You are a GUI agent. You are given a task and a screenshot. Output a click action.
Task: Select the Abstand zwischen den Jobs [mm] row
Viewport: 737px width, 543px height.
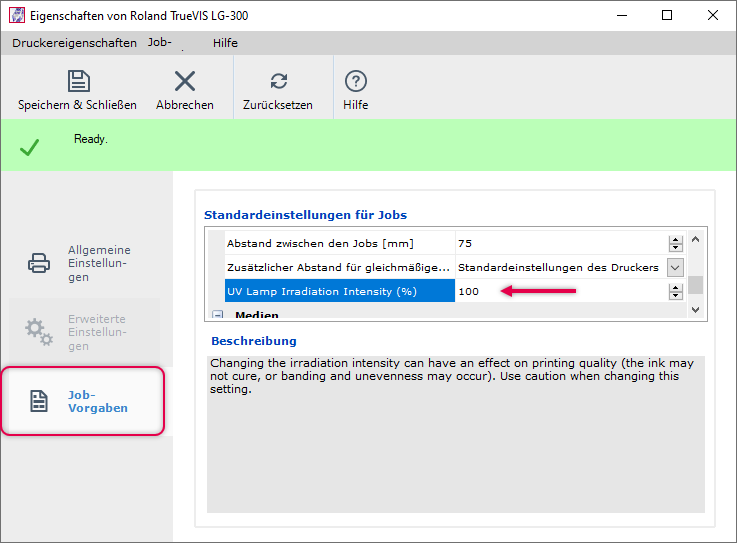(x=340, y=244)
